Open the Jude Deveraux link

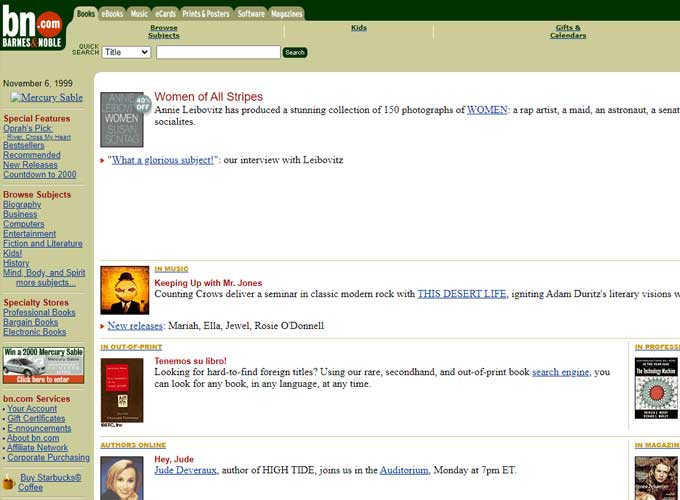pos(186,470)
